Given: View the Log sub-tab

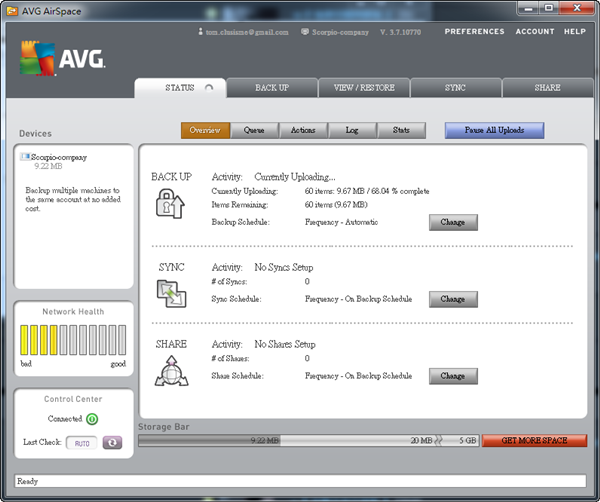Looking at the screenshot, I should tap(352, 130).
